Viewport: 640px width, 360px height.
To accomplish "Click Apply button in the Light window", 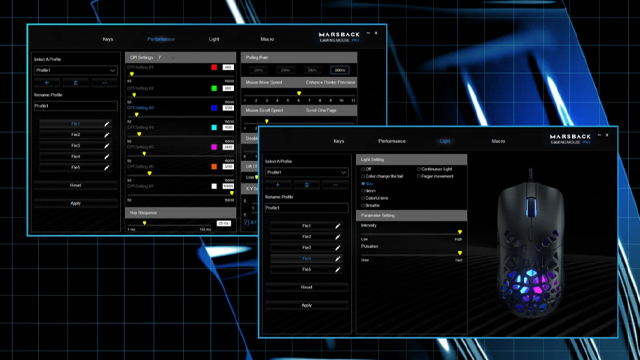I will pyautogui.click(x=307, y=305).
